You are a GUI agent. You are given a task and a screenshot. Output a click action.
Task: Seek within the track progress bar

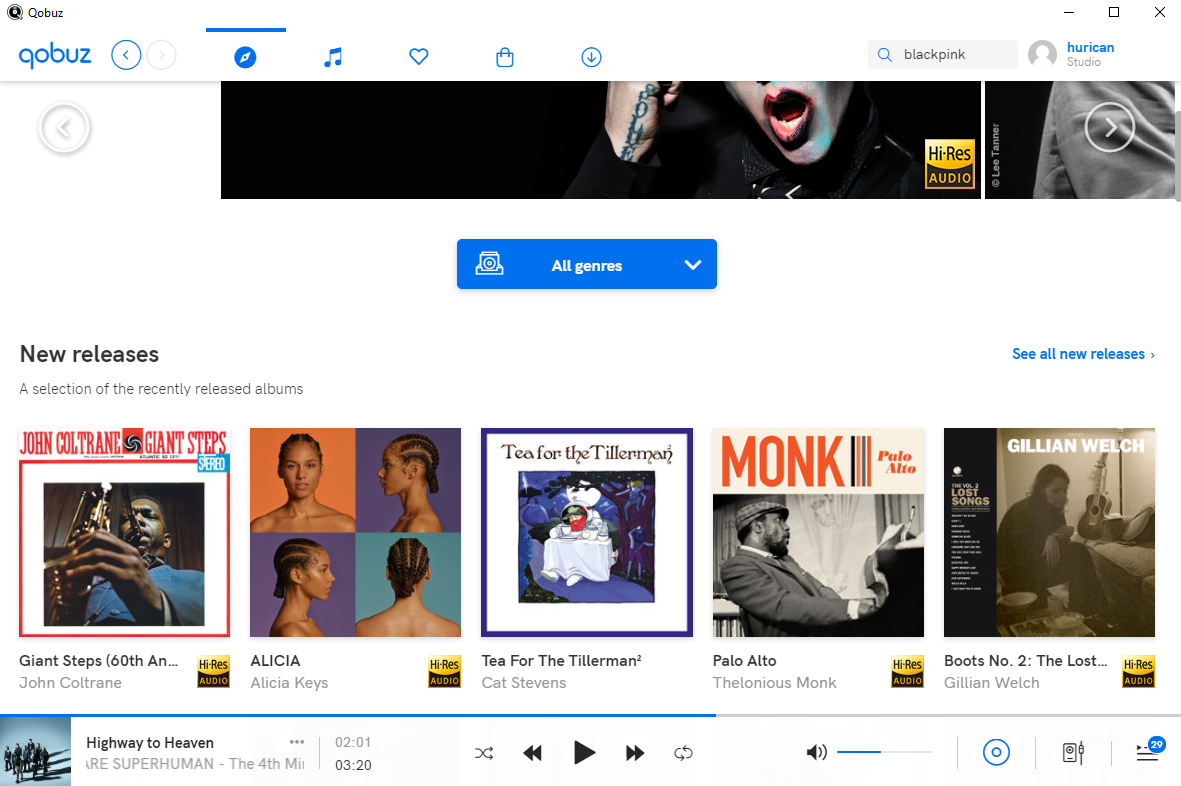[590, 715]
